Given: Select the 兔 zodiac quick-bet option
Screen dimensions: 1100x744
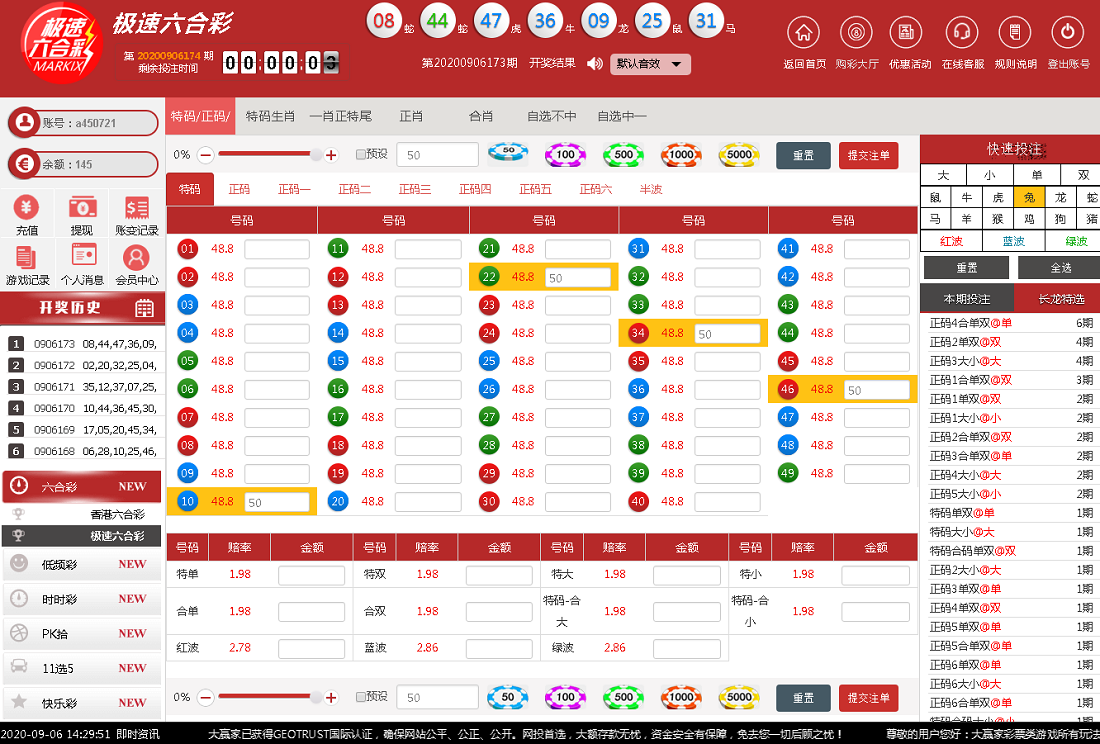Looking at the screenshot, I should pos(1029,197).
